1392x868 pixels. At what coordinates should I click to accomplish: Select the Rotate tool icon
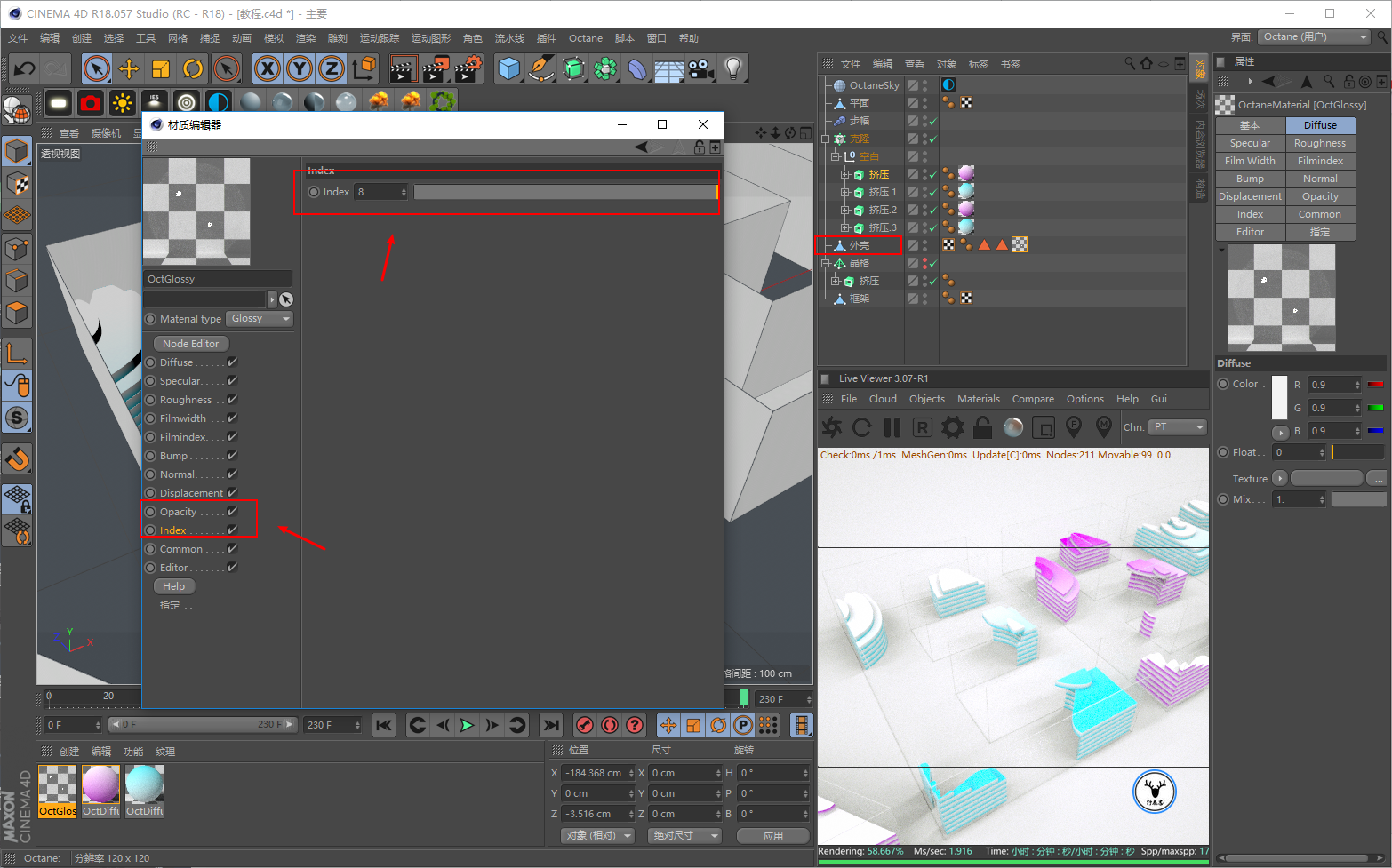[x=193, y=68]
